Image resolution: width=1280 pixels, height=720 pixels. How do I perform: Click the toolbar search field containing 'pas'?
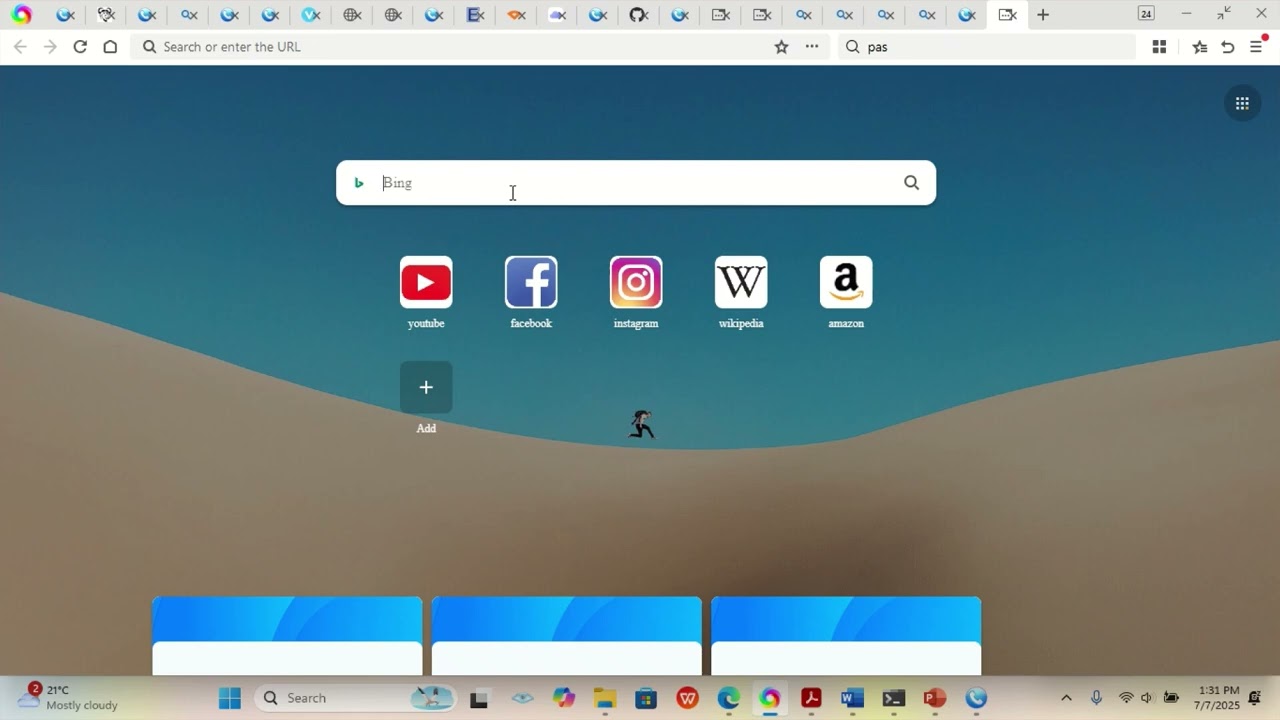(x=986, y=47)
